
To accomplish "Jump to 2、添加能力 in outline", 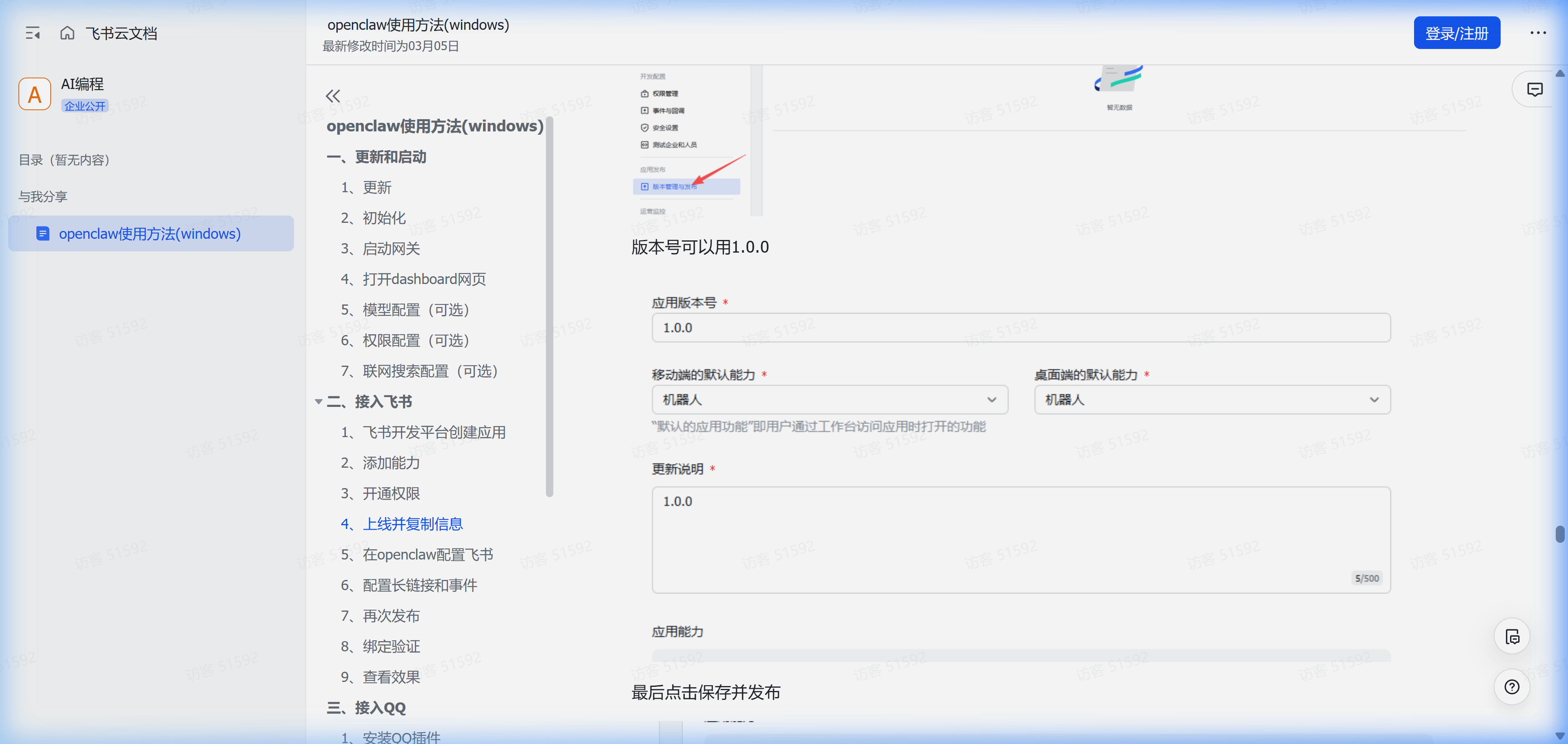I will click(x=381, y=463).
